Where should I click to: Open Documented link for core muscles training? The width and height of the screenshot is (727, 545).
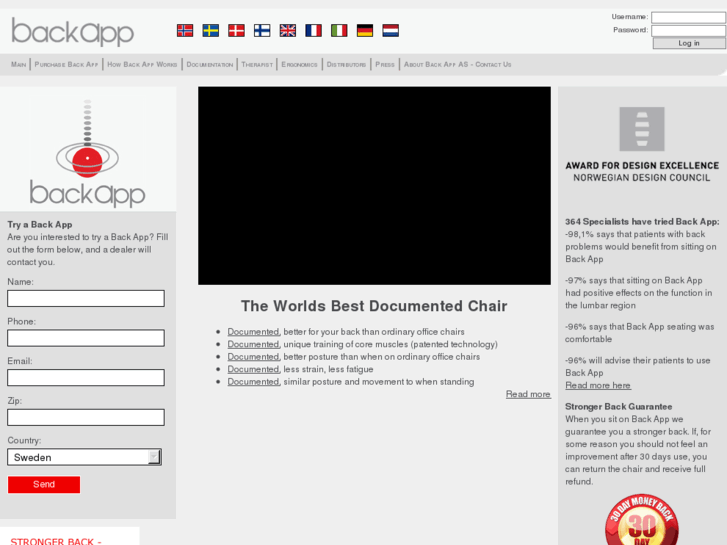pos(254,344)
